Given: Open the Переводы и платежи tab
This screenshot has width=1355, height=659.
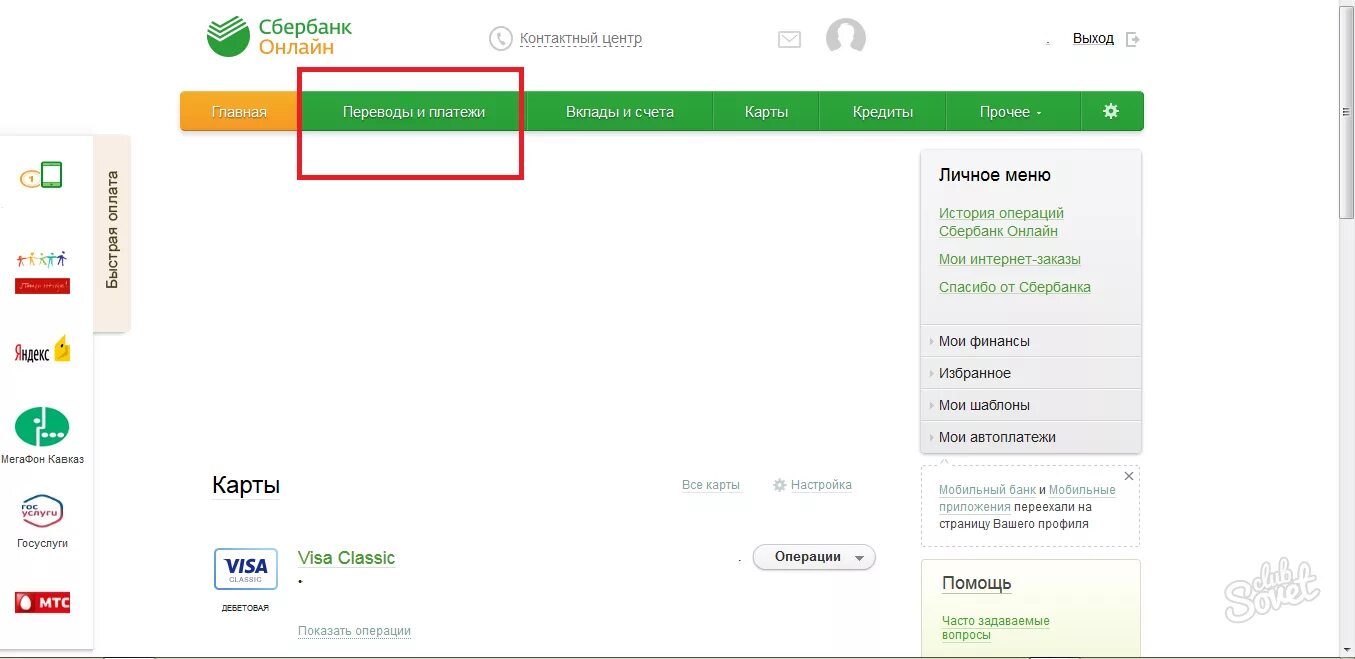Looking at the screenshot, I should pos(414,111).
